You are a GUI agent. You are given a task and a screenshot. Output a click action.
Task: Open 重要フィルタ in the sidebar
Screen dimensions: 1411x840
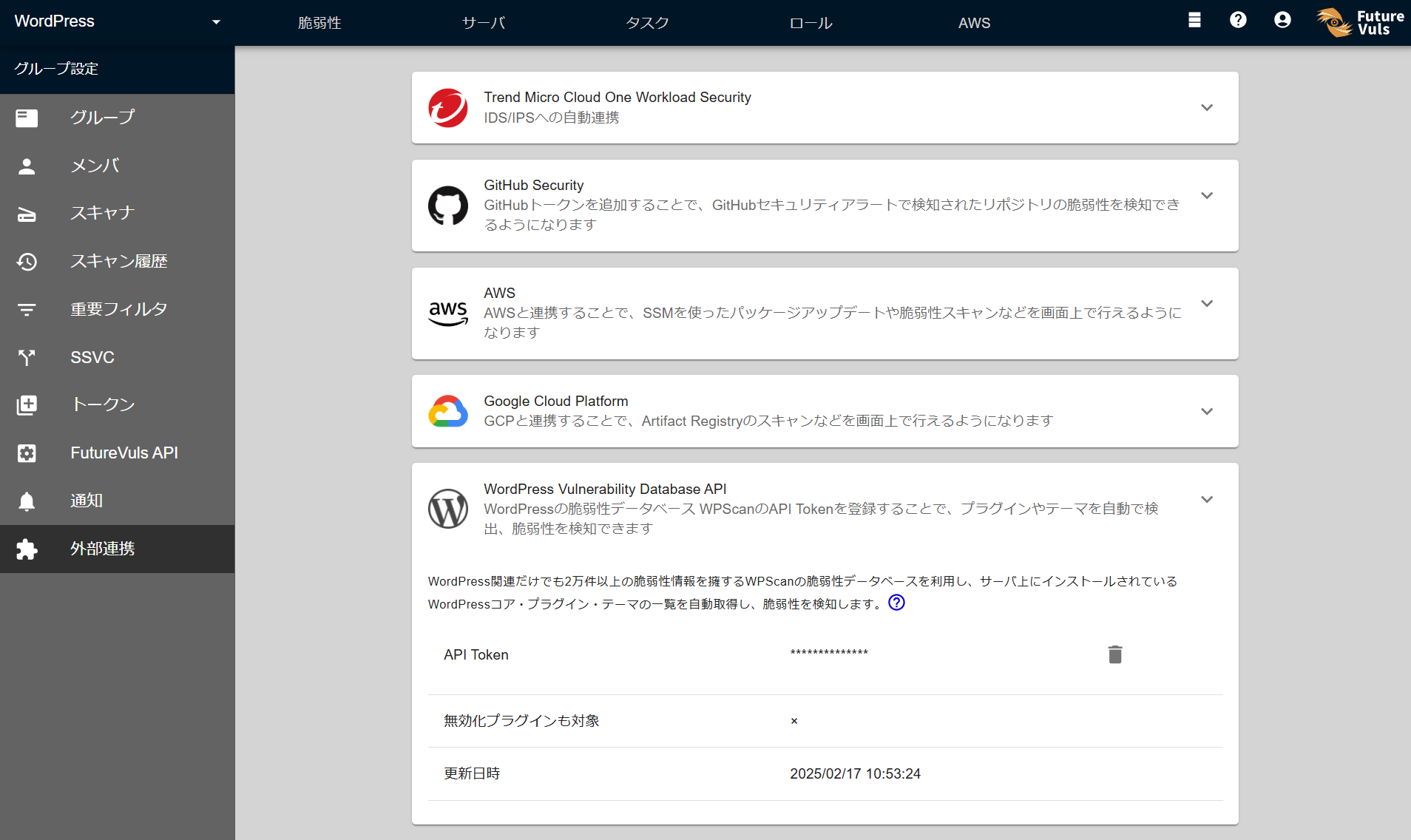click(118, 309)
